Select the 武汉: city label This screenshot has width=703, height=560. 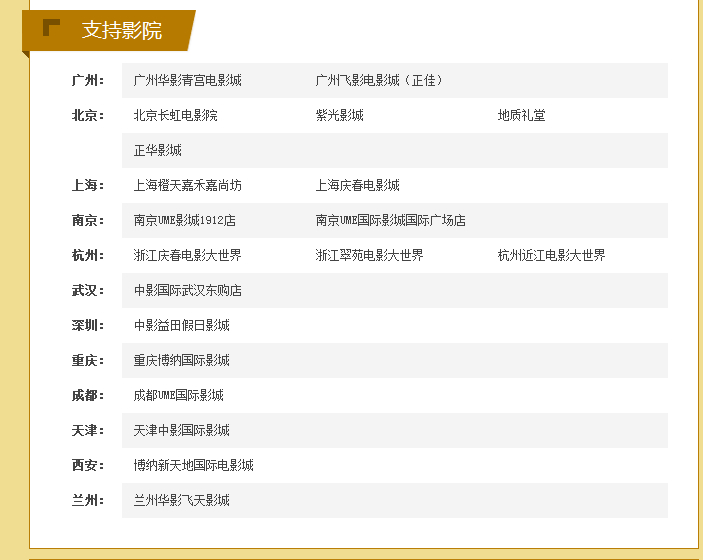pyautogui.click(x=88, y=291)
